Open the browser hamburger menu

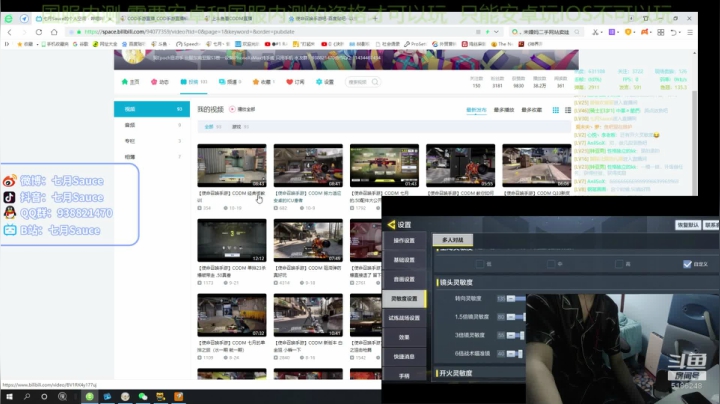[690, 32]
